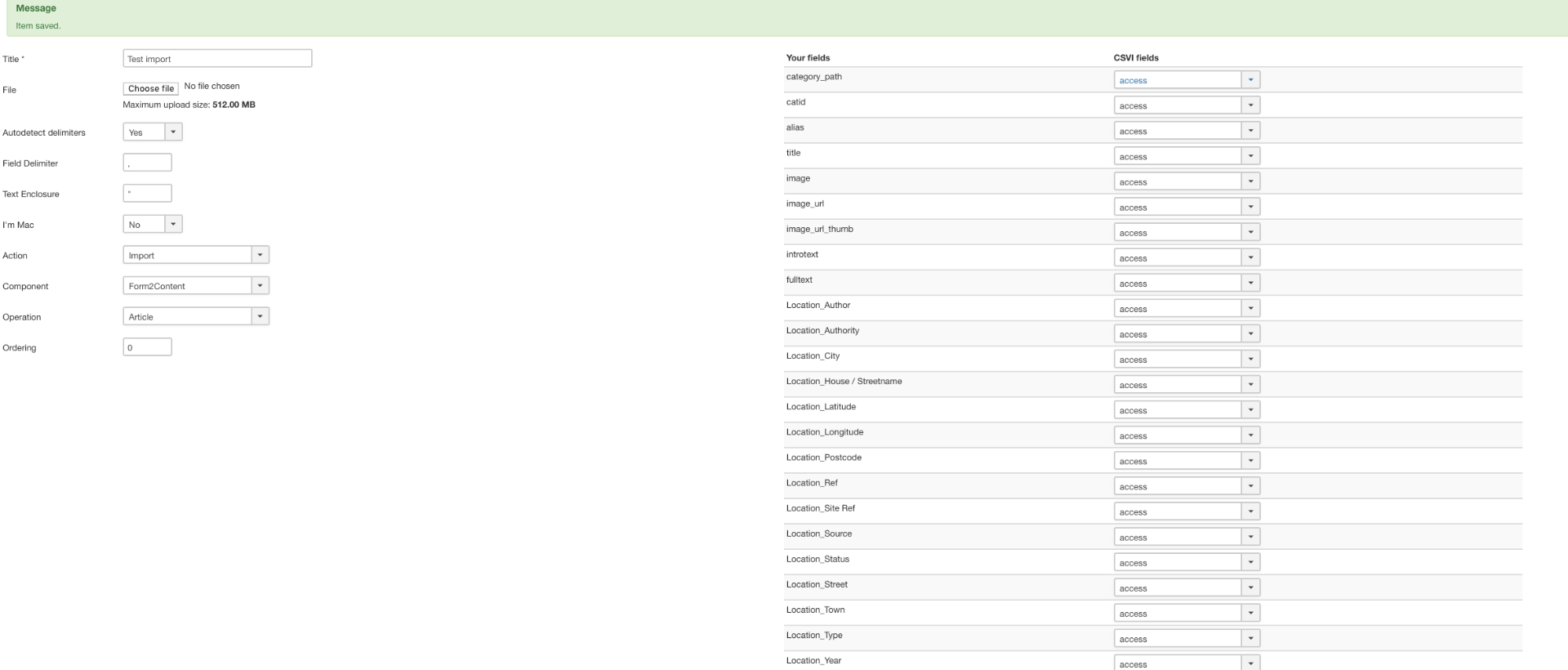Open CSVI field dropdown for category_path
This screenshot has height=670, width=1568.
click(1187, 80)
